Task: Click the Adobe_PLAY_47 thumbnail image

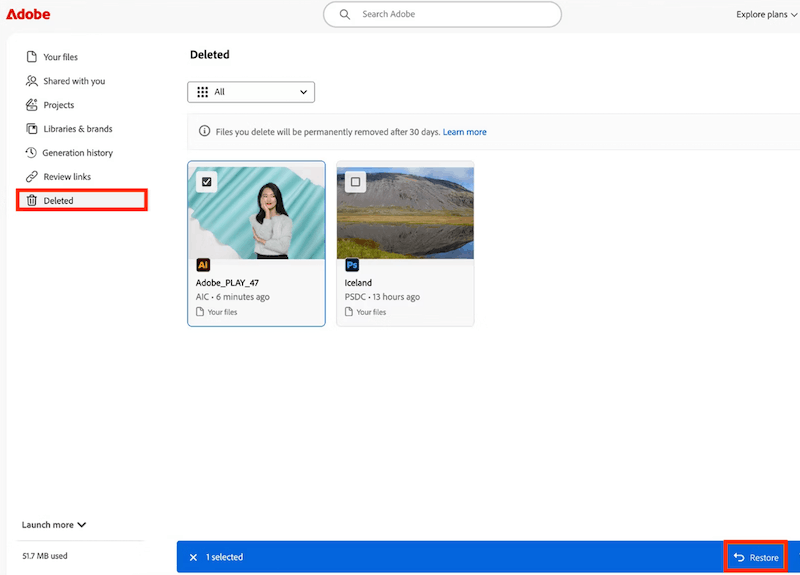Action: [256, 213]
